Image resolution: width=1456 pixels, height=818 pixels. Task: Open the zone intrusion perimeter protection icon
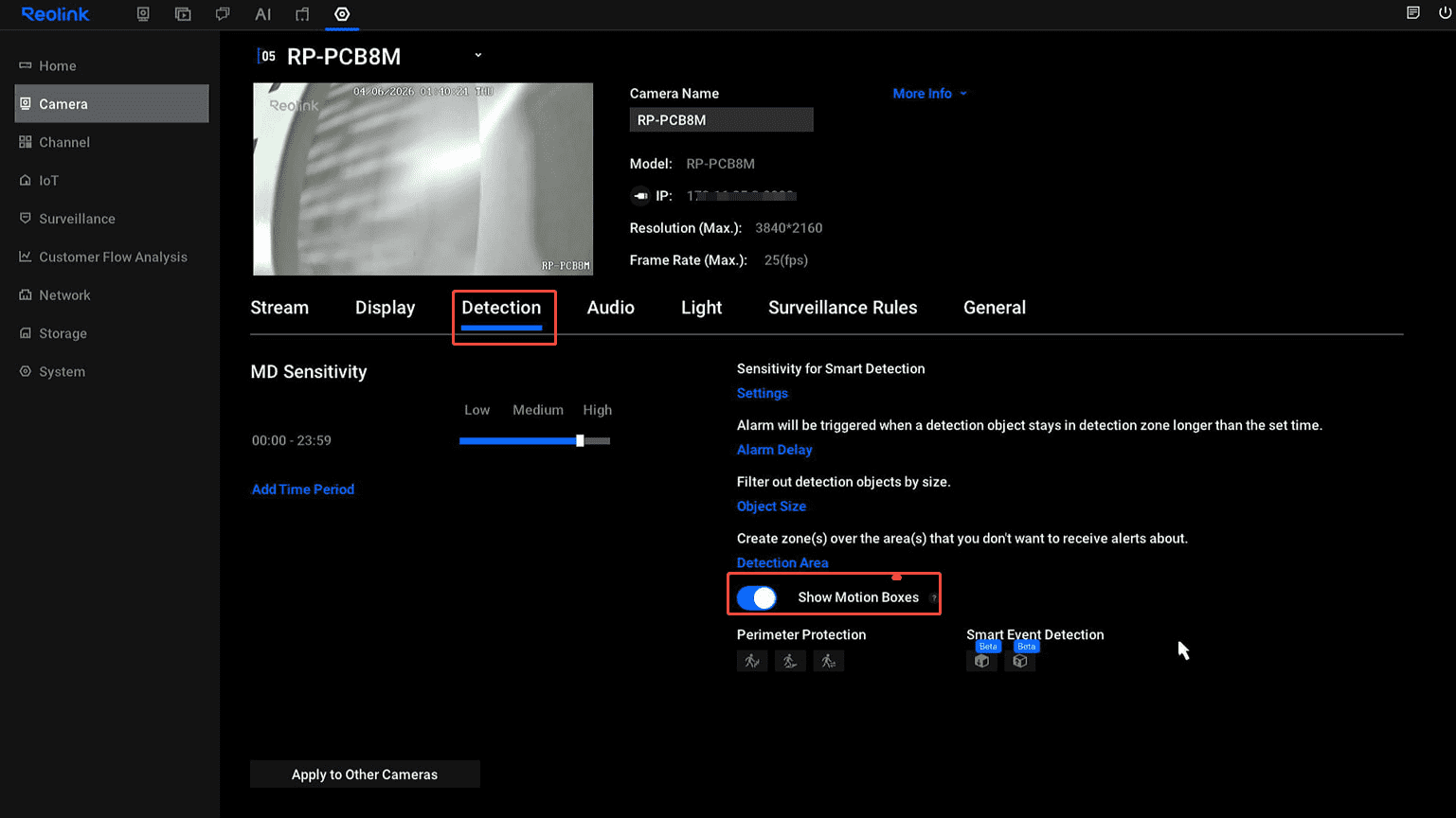coord(790,661)
